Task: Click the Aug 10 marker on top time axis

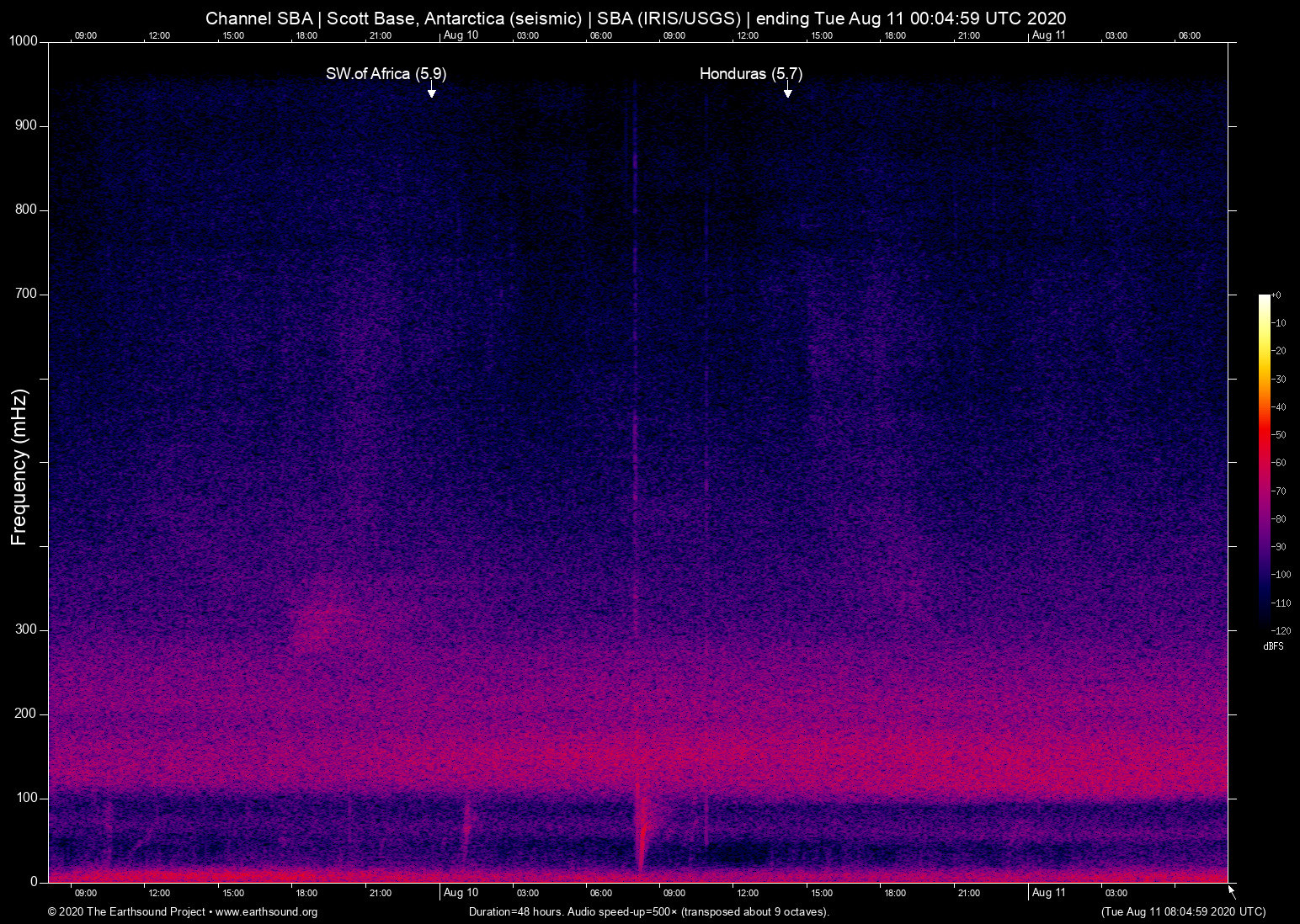Action: click(461, 35)
